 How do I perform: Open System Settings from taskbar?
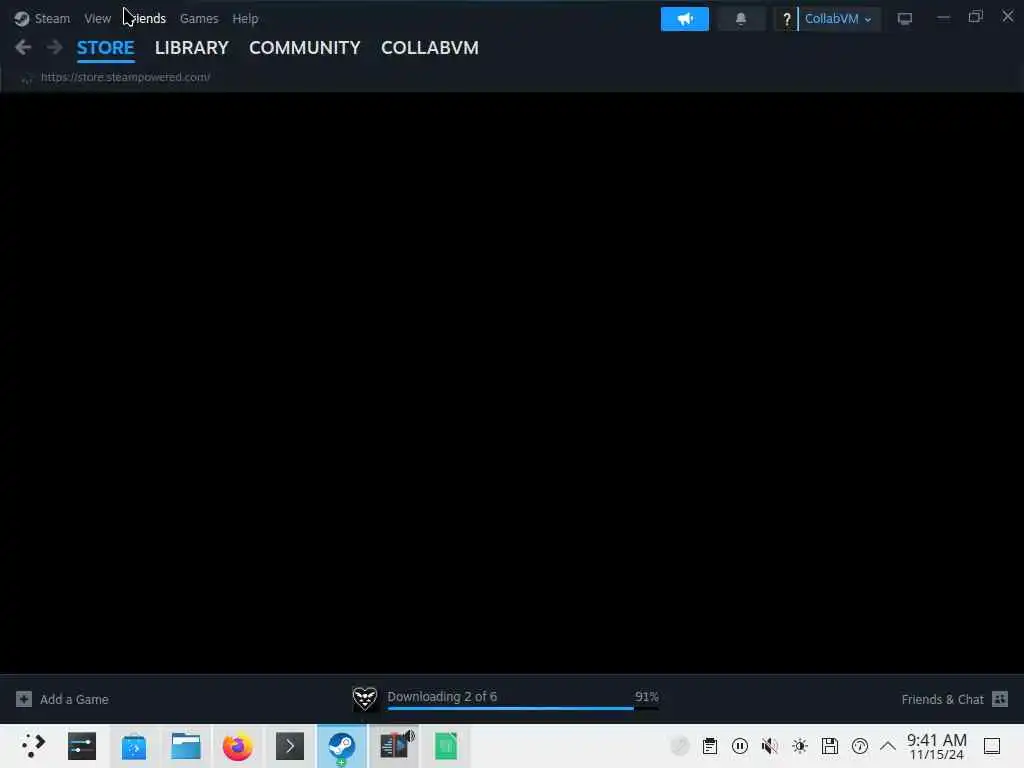click(x=82, y=746)
